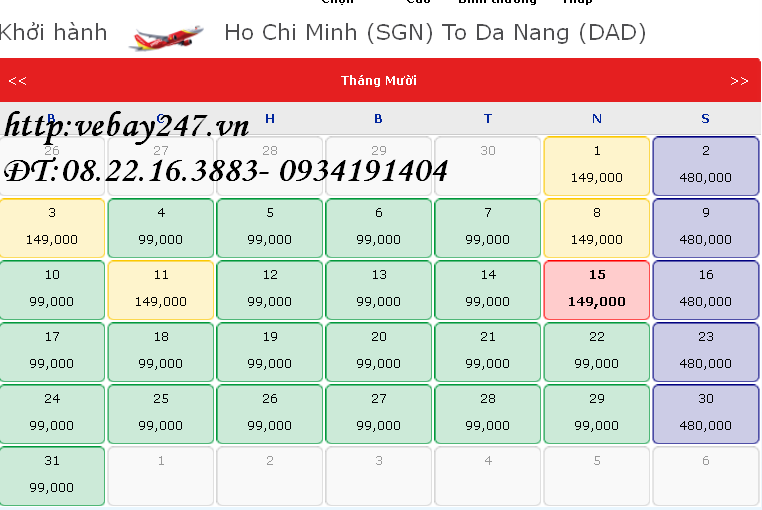
Task: Click the VietJet airplane logo
Action: (165, 36)
